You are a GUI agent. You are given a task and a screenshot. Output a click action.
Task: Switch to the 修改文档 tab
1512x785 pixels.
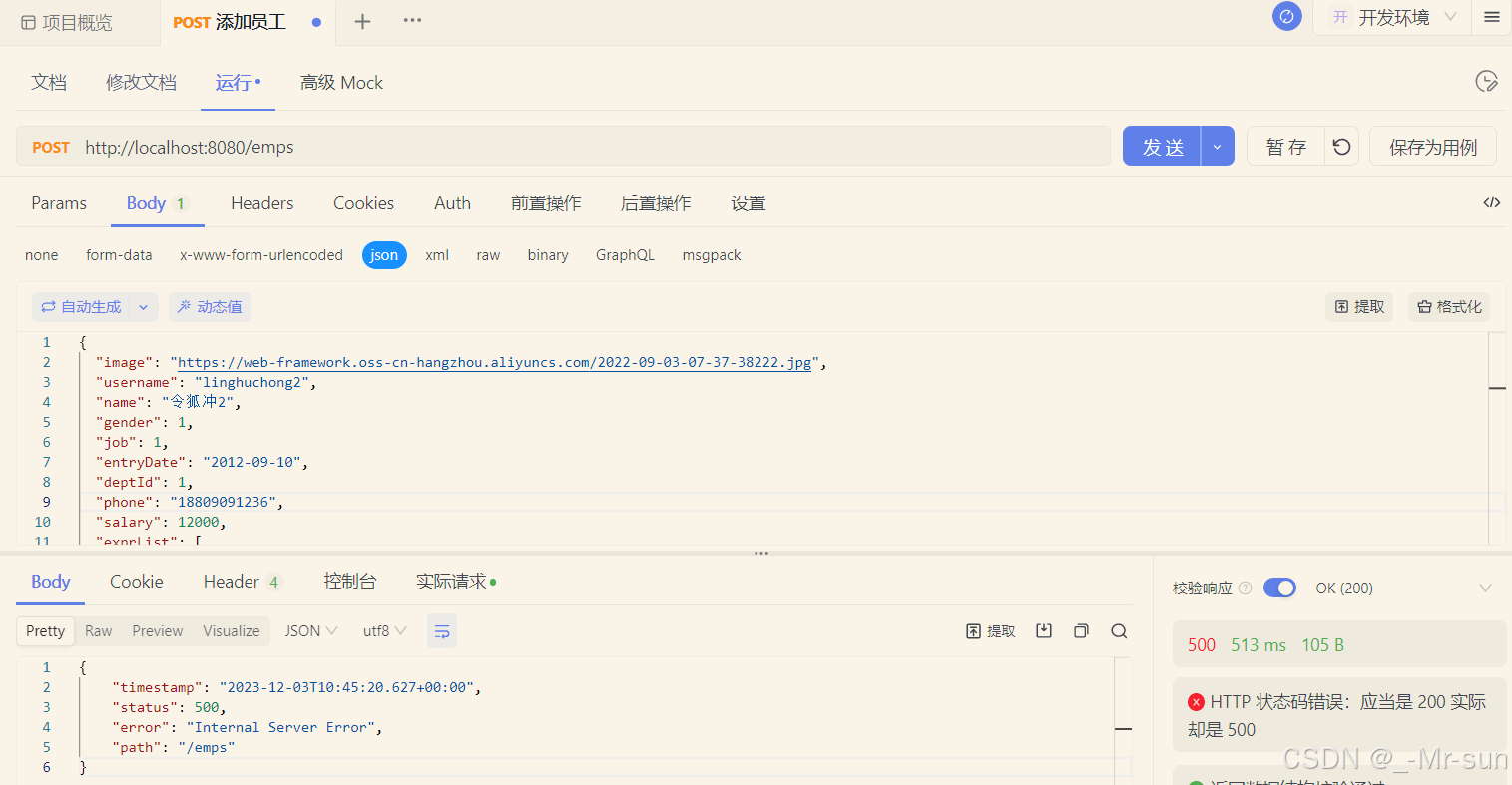click(141, 83)
